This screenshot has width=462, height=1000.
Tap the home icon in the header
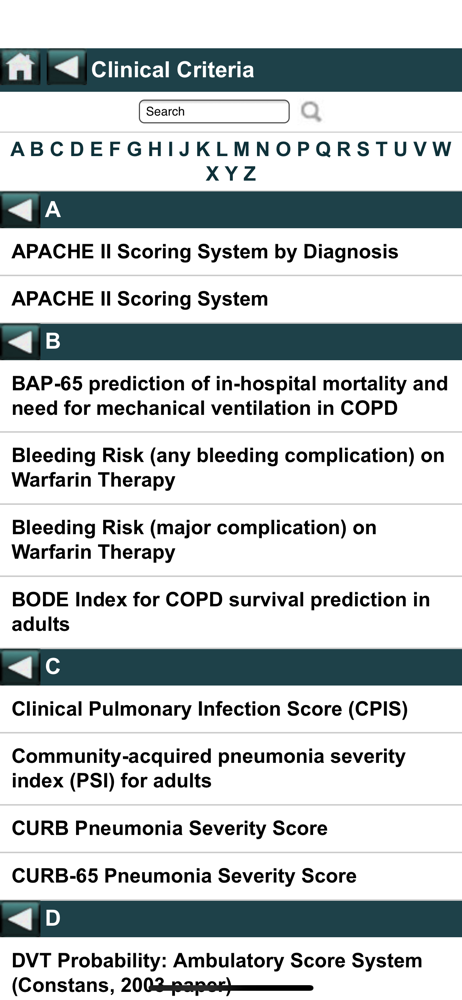tap(20, 67)
